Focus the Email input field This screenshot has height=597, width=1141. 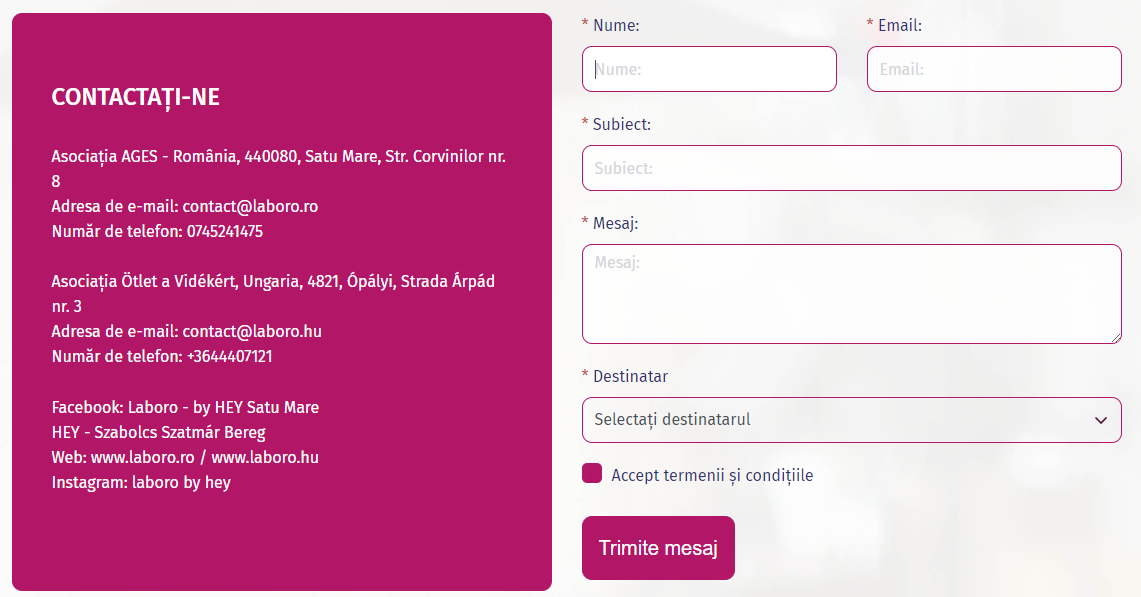click(993, 69)
